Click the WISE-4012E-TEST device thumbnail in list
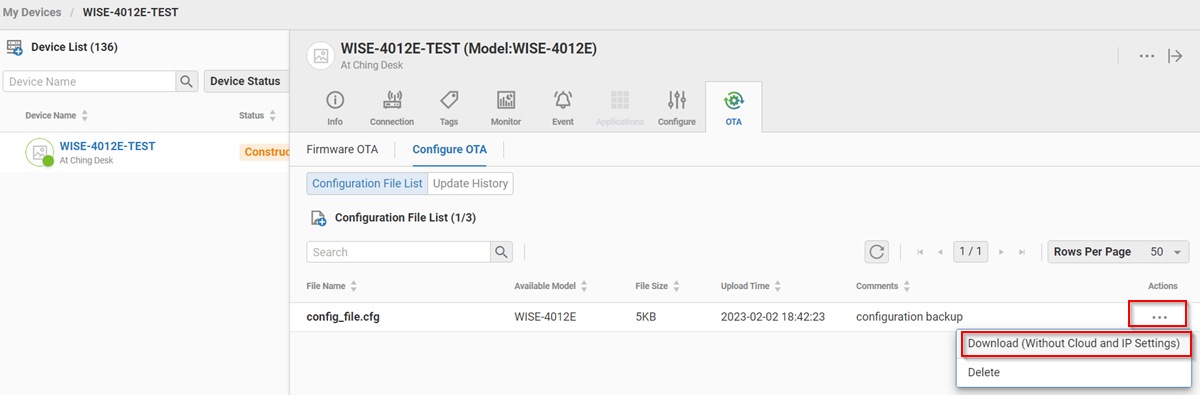The width and height of the screenshot is (1200, 395). [39, 152]
